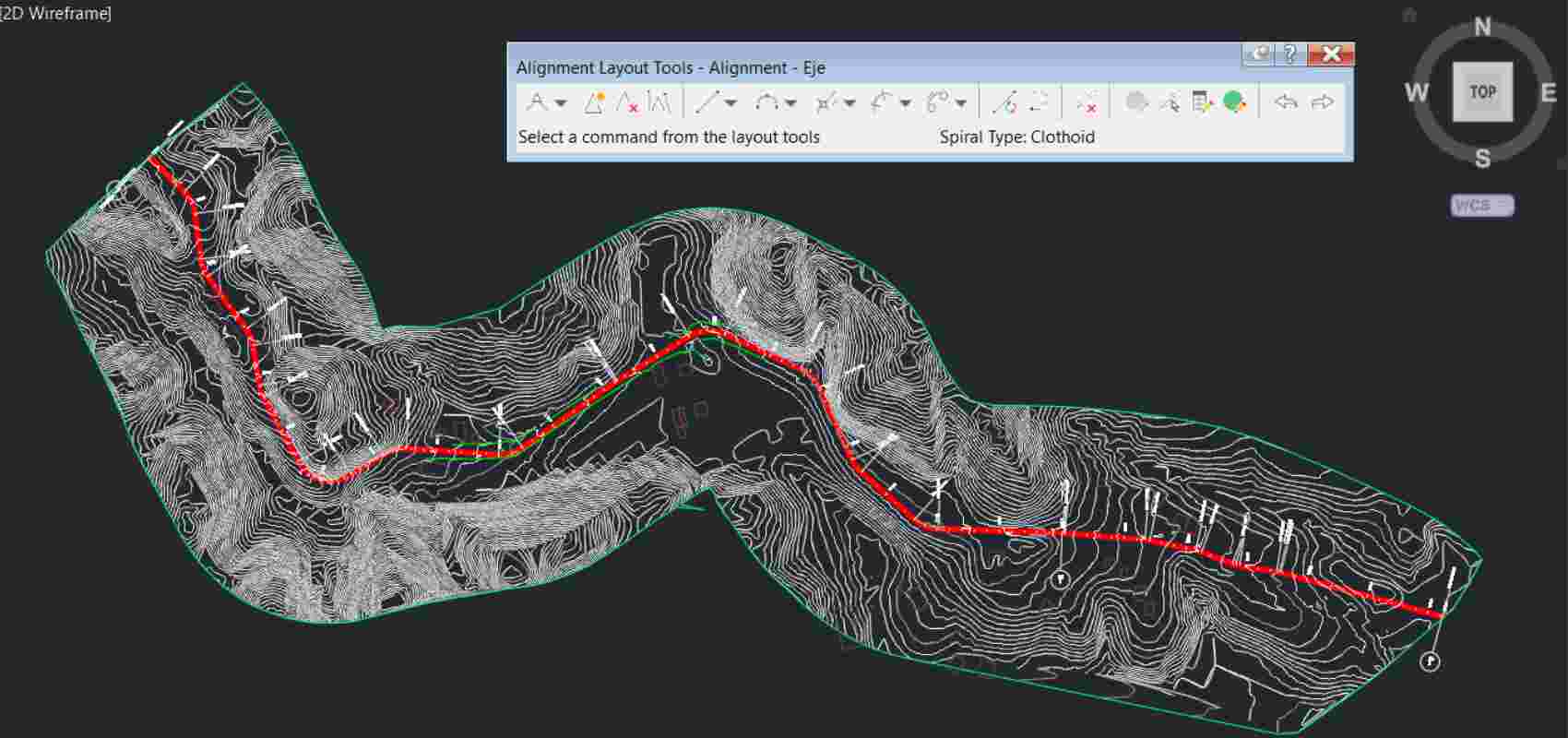1568x738 pixels.
Task: Open the curve tools dropdown arrow
Action: pos(790,103)
